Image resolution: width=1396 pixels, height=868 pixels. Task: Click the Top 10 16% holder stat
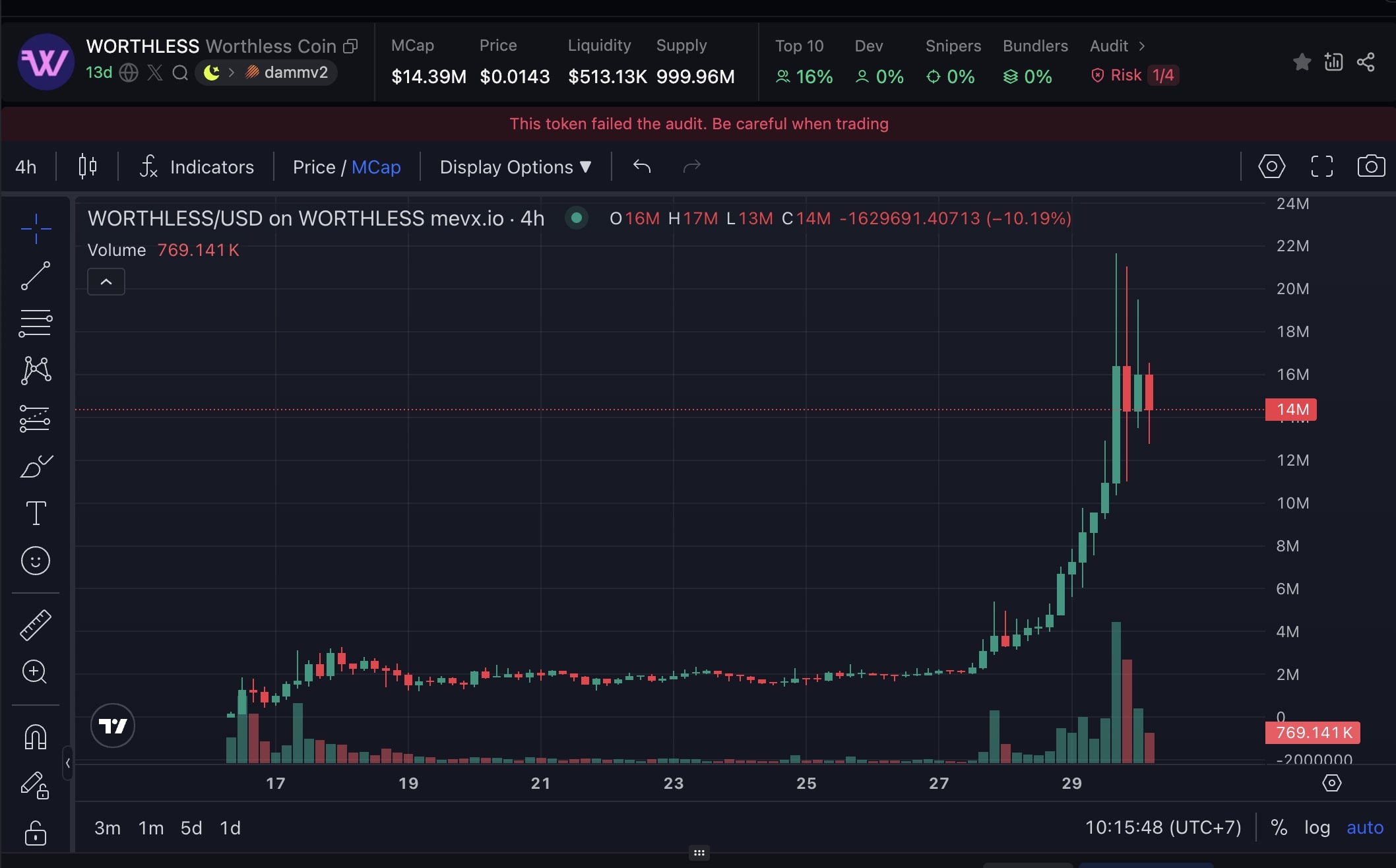(804, 61)
